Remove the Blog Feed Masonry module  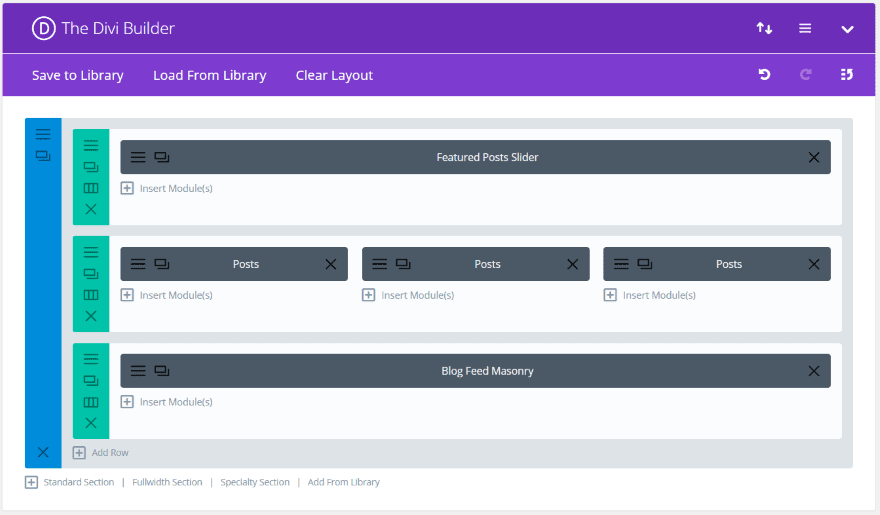point(814,371)
